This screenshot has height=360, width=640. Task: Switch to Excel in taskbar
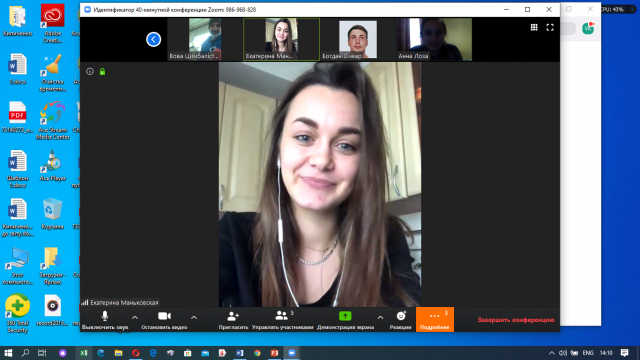84,353
